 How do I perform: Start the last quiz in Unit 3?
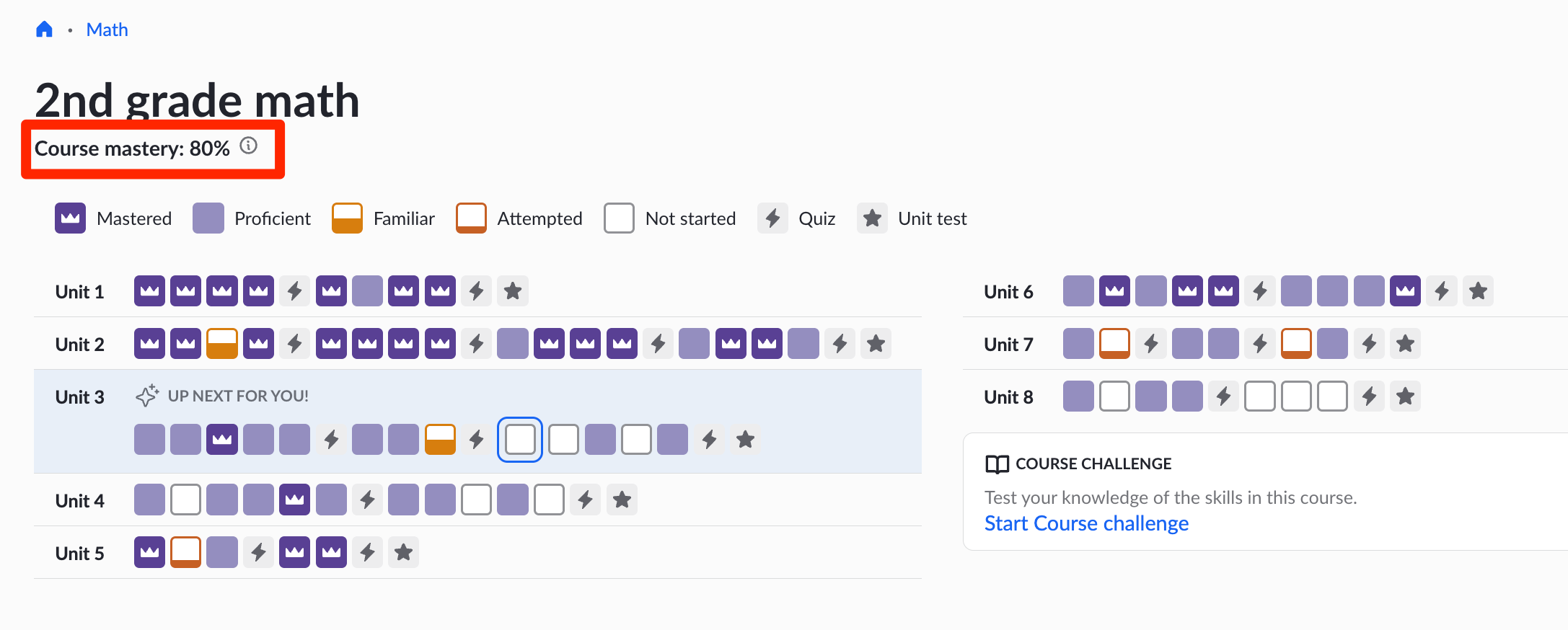pyautogui.click(x=710, y=439)
